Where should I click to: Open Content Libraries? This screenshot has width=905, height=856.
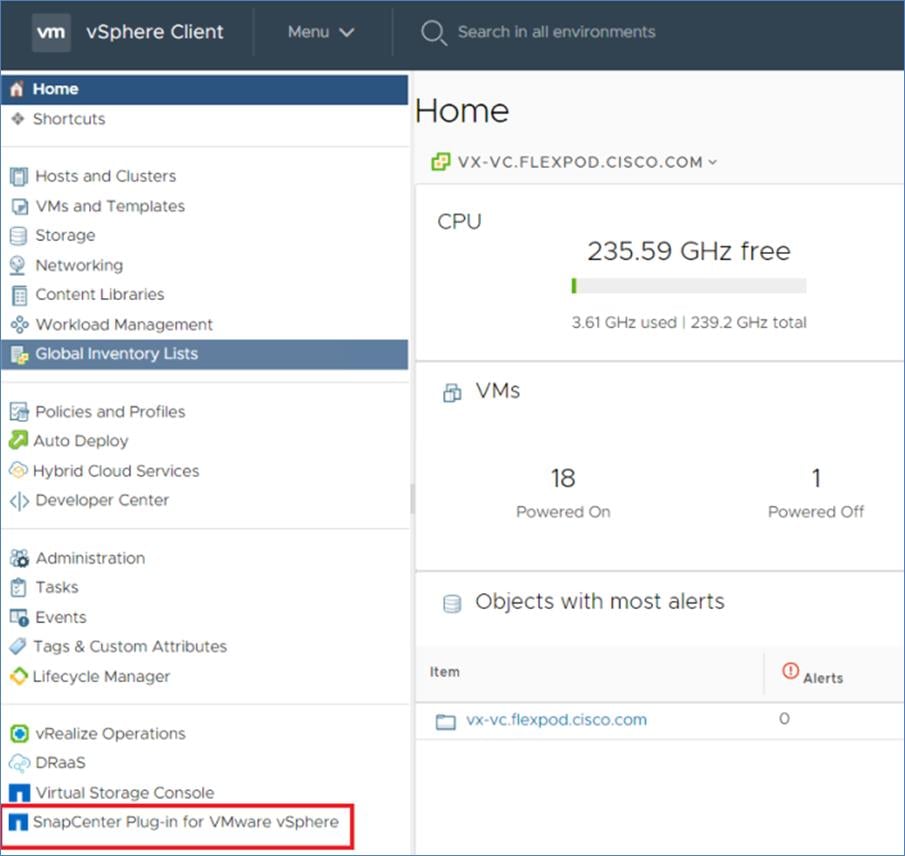tap(100, 294)
